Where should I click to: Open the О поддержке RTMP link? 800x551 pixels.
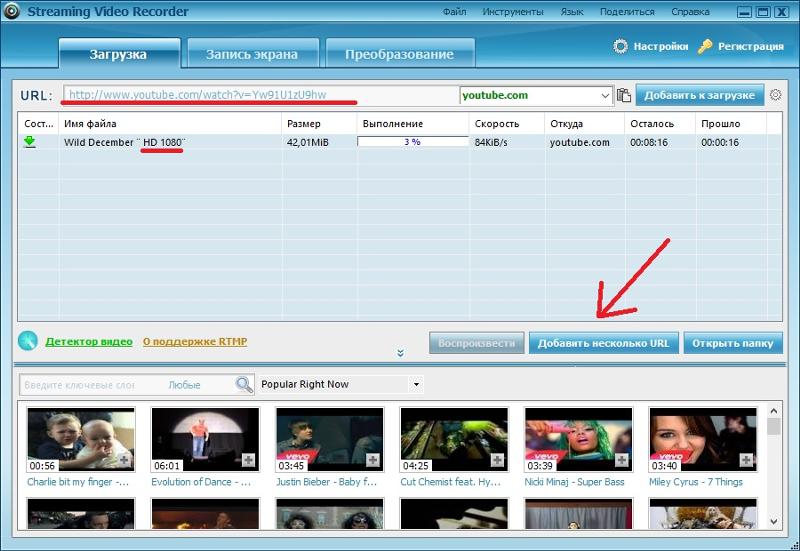(195, 341)
